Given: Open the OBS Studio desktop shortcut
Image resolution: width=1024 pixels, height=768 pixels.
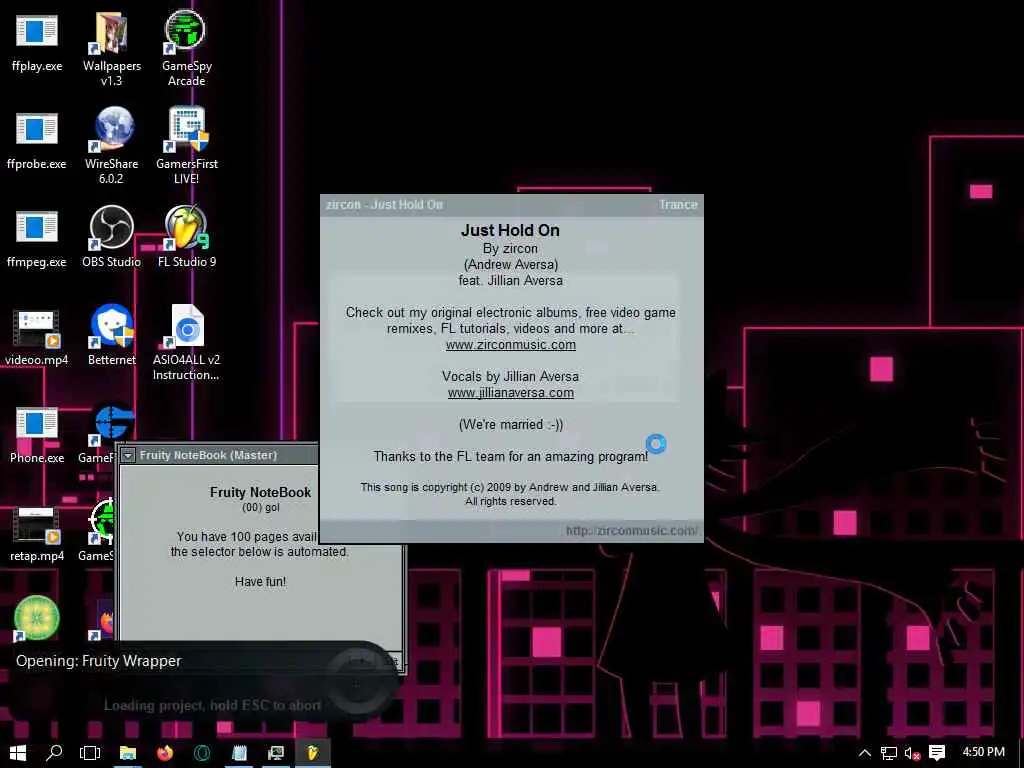Looking at the screenshot, I should (112, 237).
